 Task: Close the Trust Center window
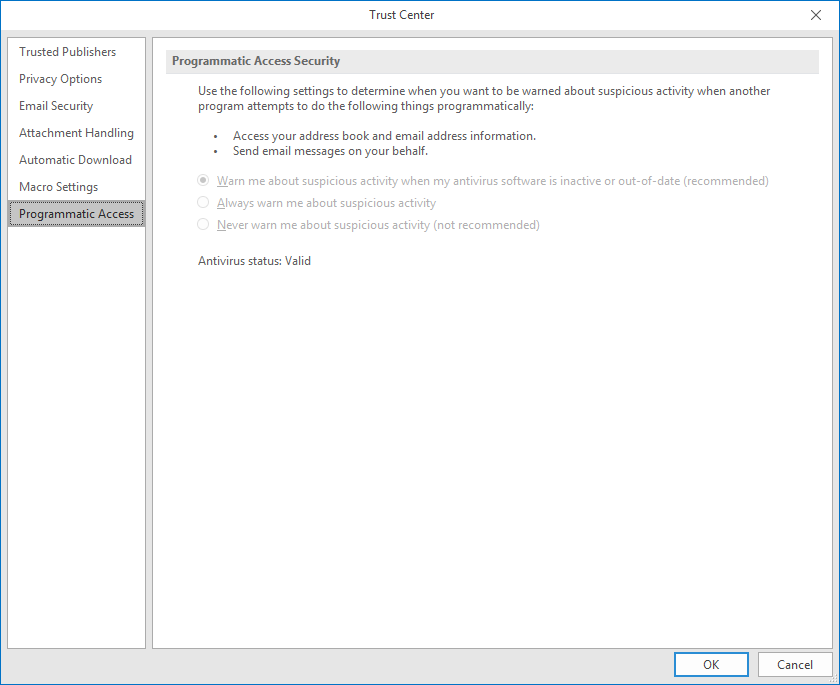click(x=815, y=15)
